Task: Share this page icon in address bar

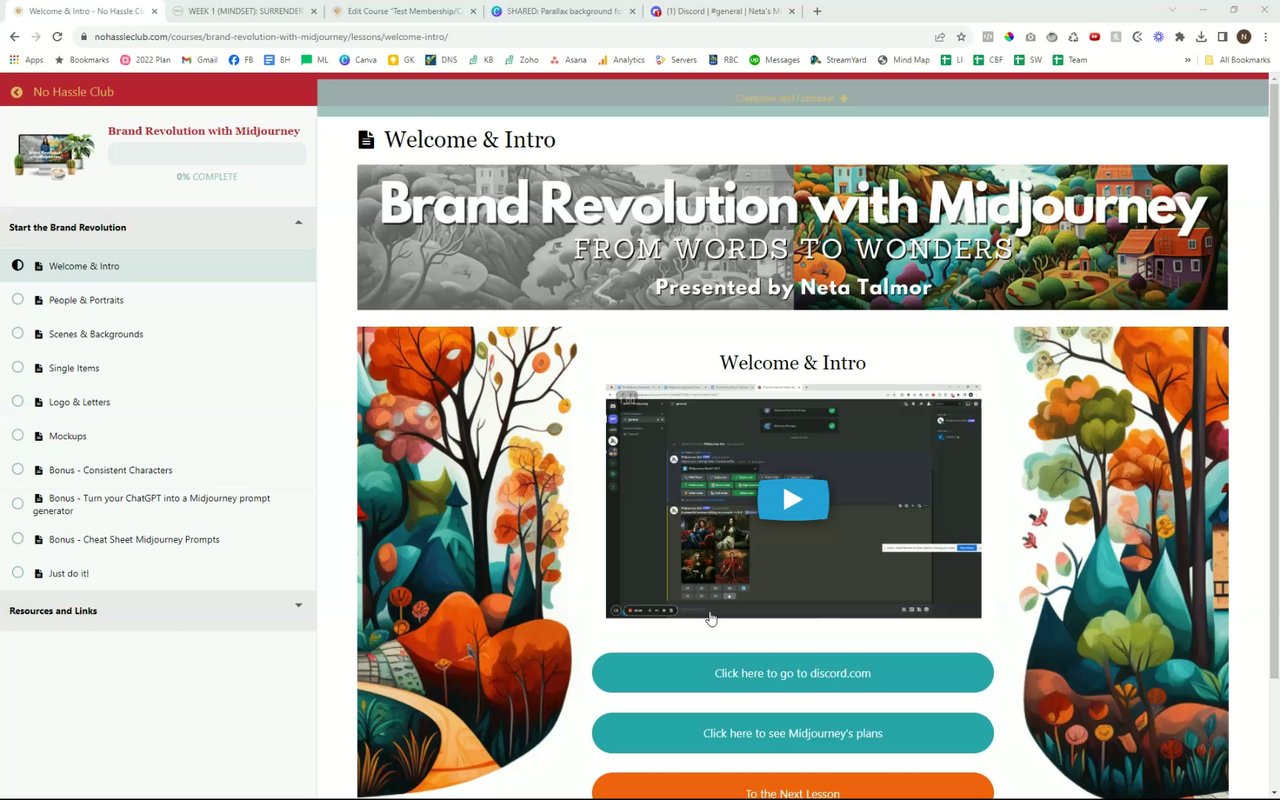Action: (939, 36)
